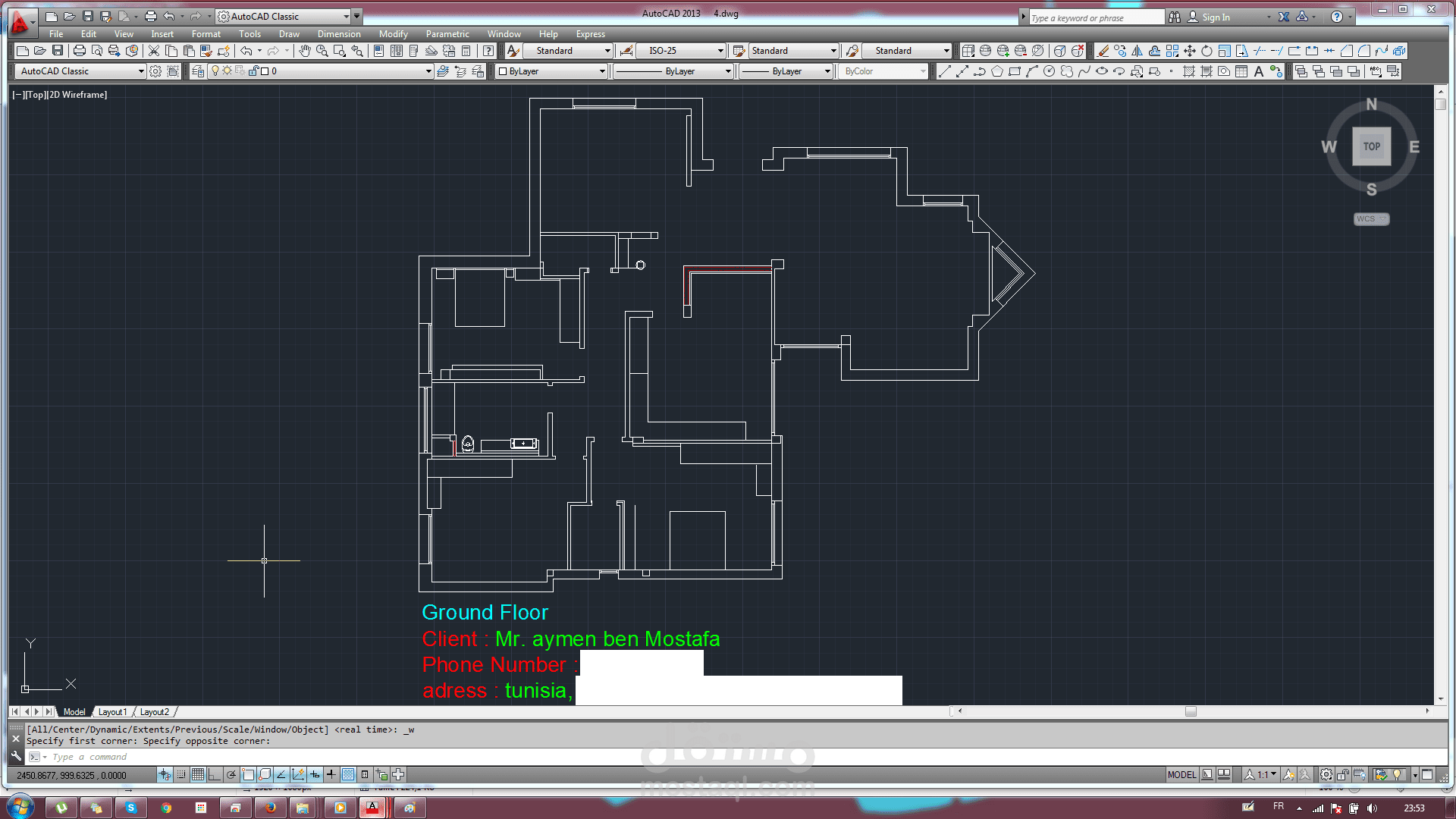Open the ISO-25 dimension style dropdown

(x=720, y=51)
